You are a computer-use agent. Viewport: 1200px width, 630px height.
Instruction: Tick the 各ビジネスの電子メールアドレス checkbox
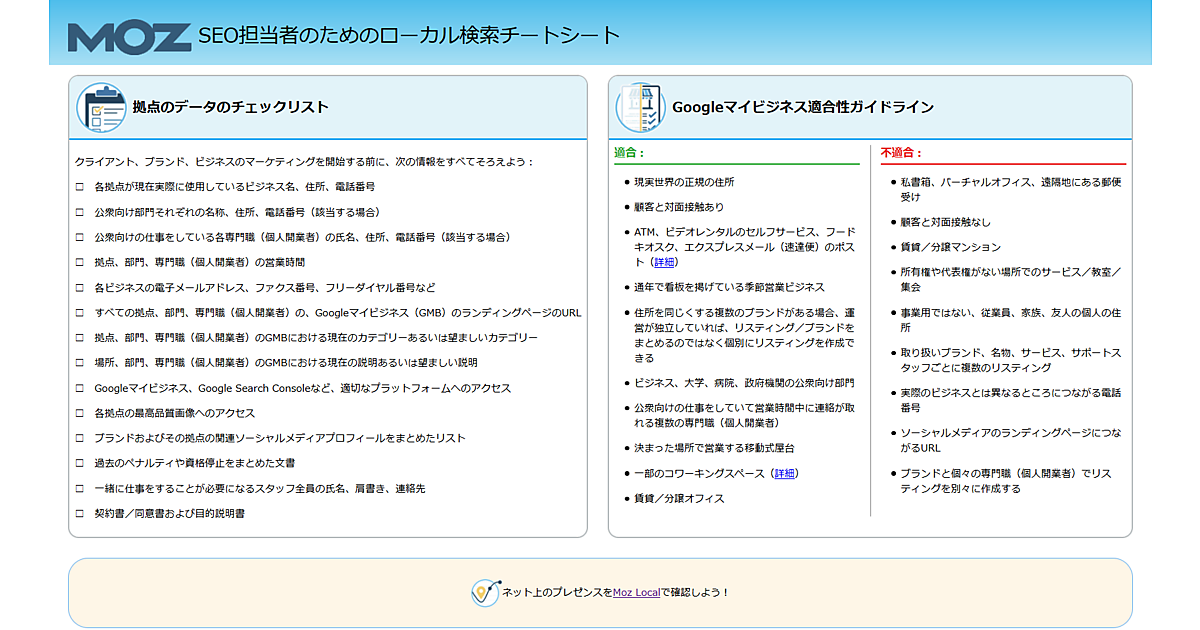[x=80, y=288]
